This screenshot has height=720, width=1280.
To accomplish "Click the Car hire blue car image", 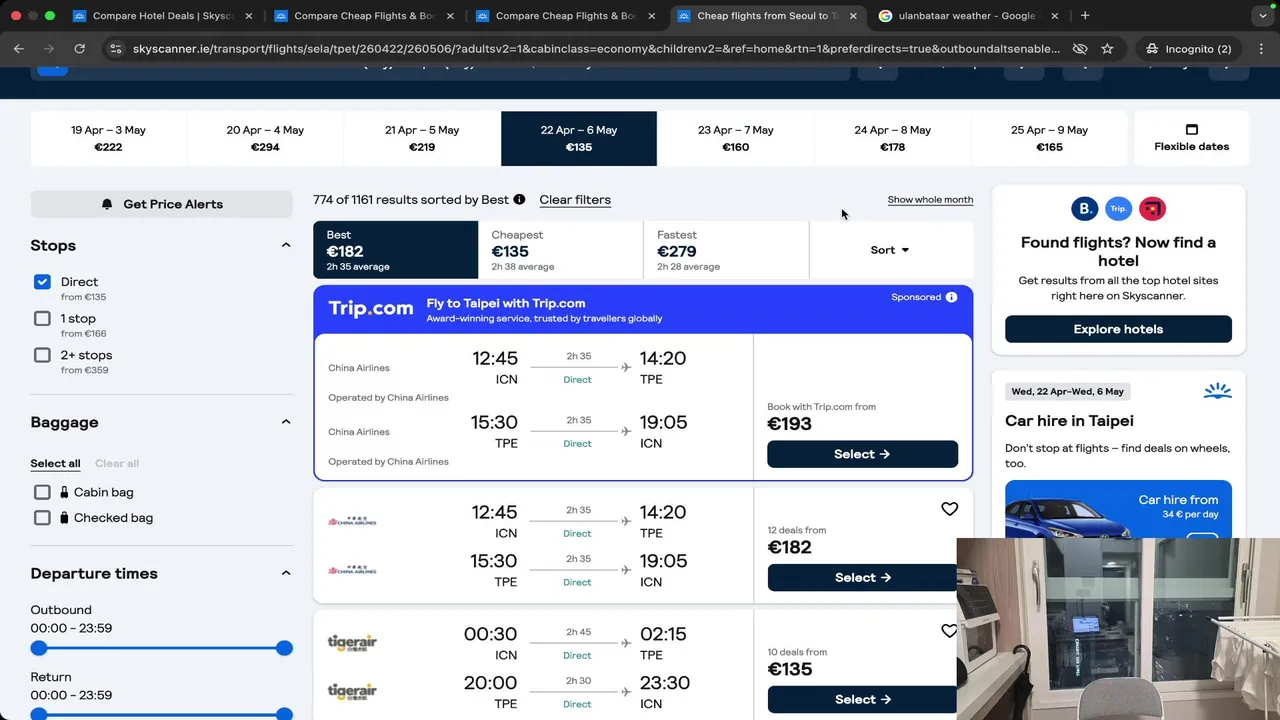I will pos(1118,510).
